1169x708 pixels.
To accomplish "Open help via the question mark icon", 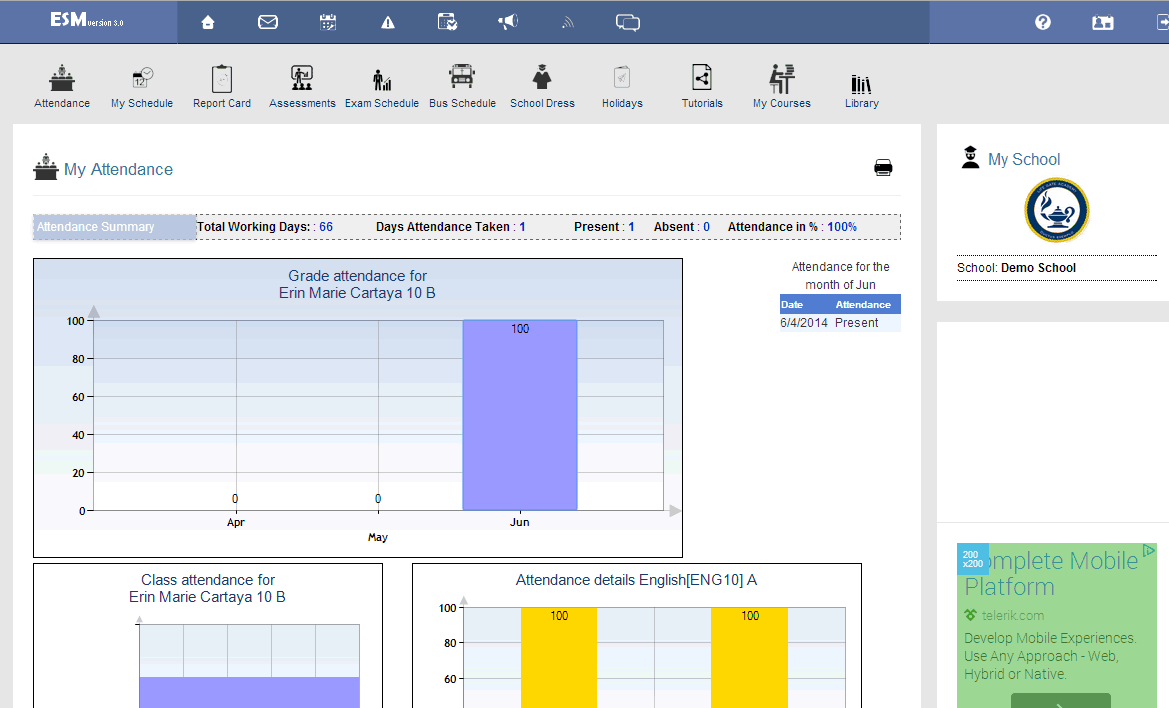I will coord(1043,22).
